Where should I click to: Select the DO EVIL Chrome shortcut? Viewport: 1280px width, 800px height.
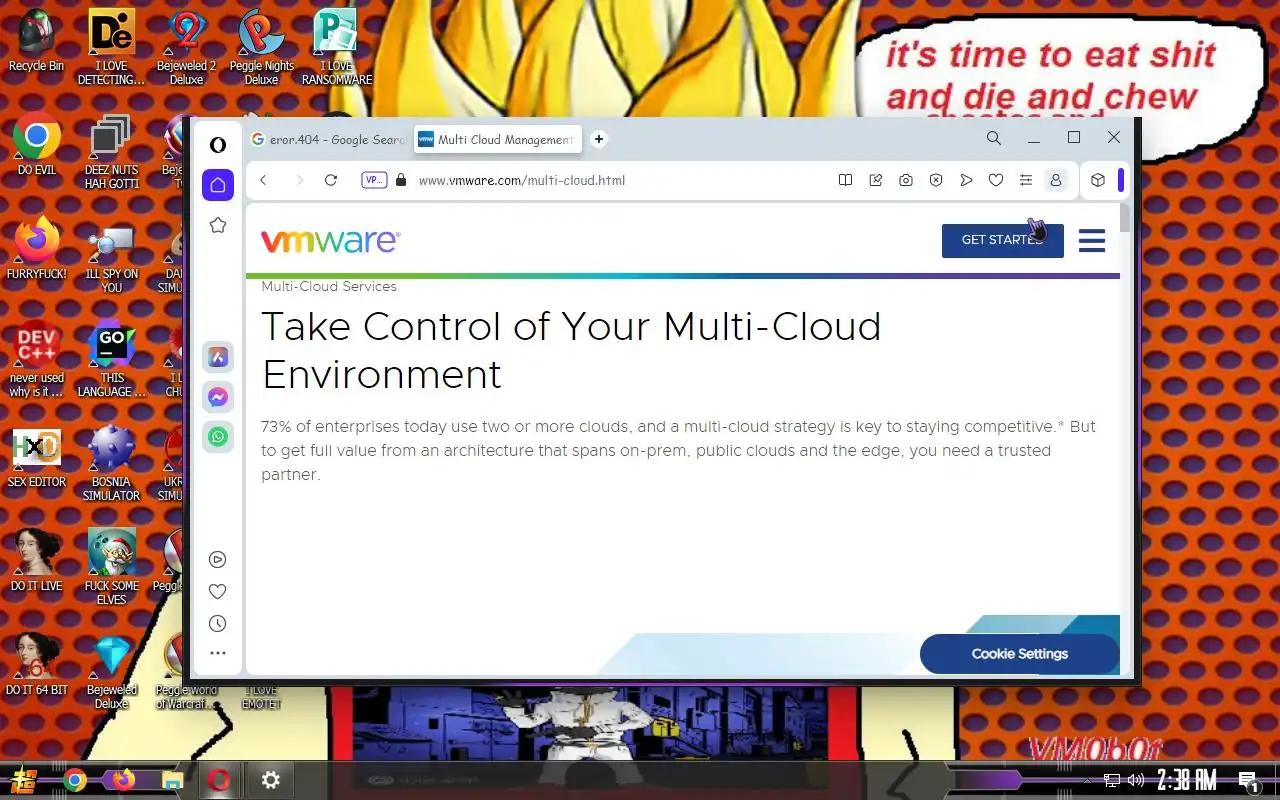[x=37, y=146]
